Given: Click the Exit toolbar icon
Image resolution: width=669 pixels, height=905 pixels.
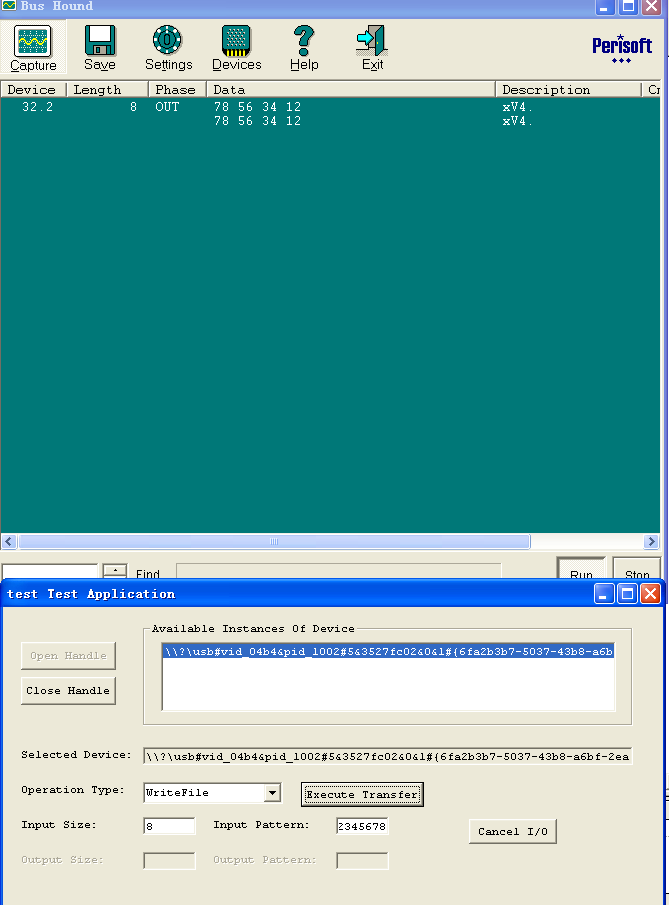Looking at the screenshot, I should pos(372,47).
